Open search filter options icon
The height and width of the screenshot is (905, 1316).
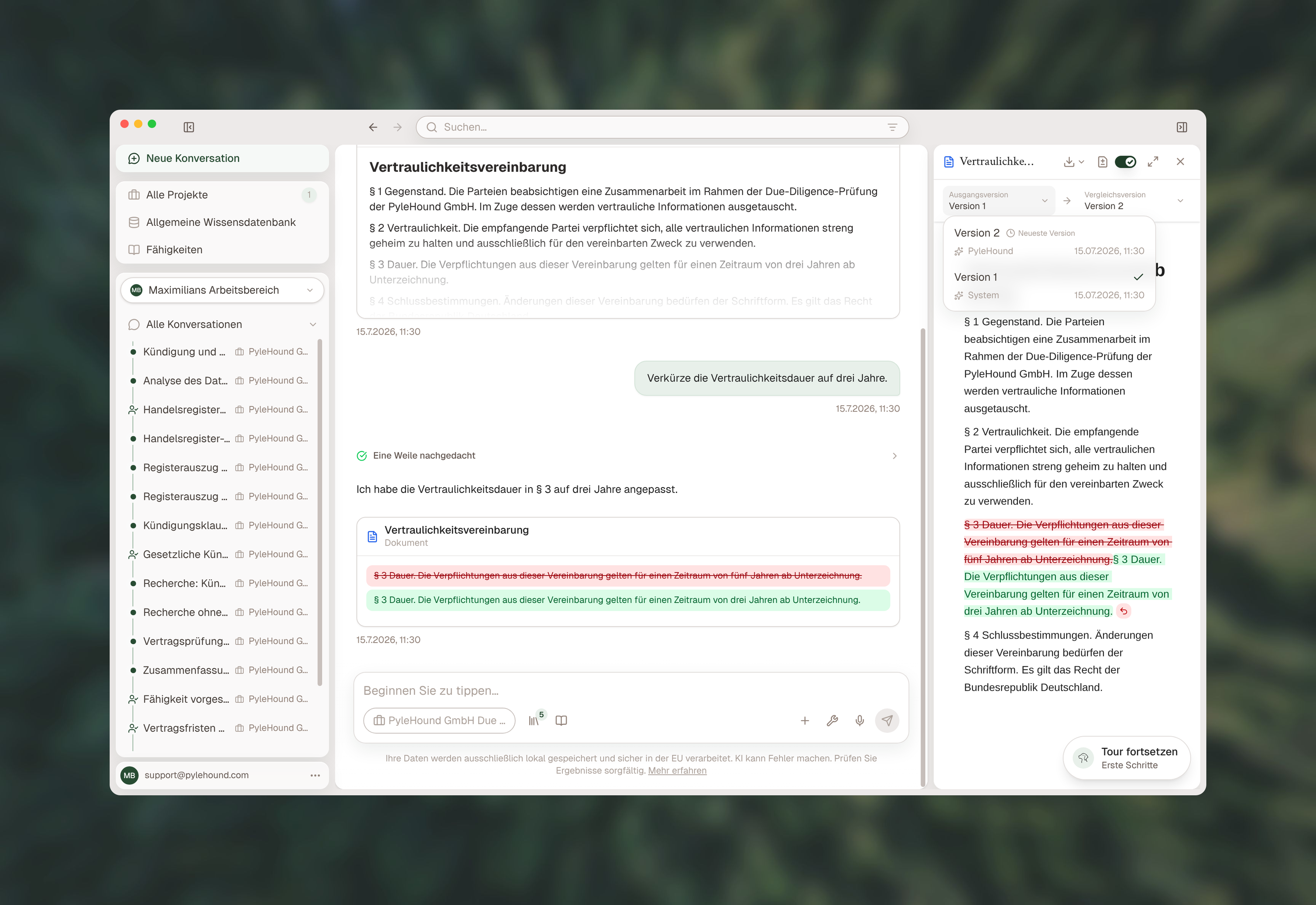pos(892,127)
